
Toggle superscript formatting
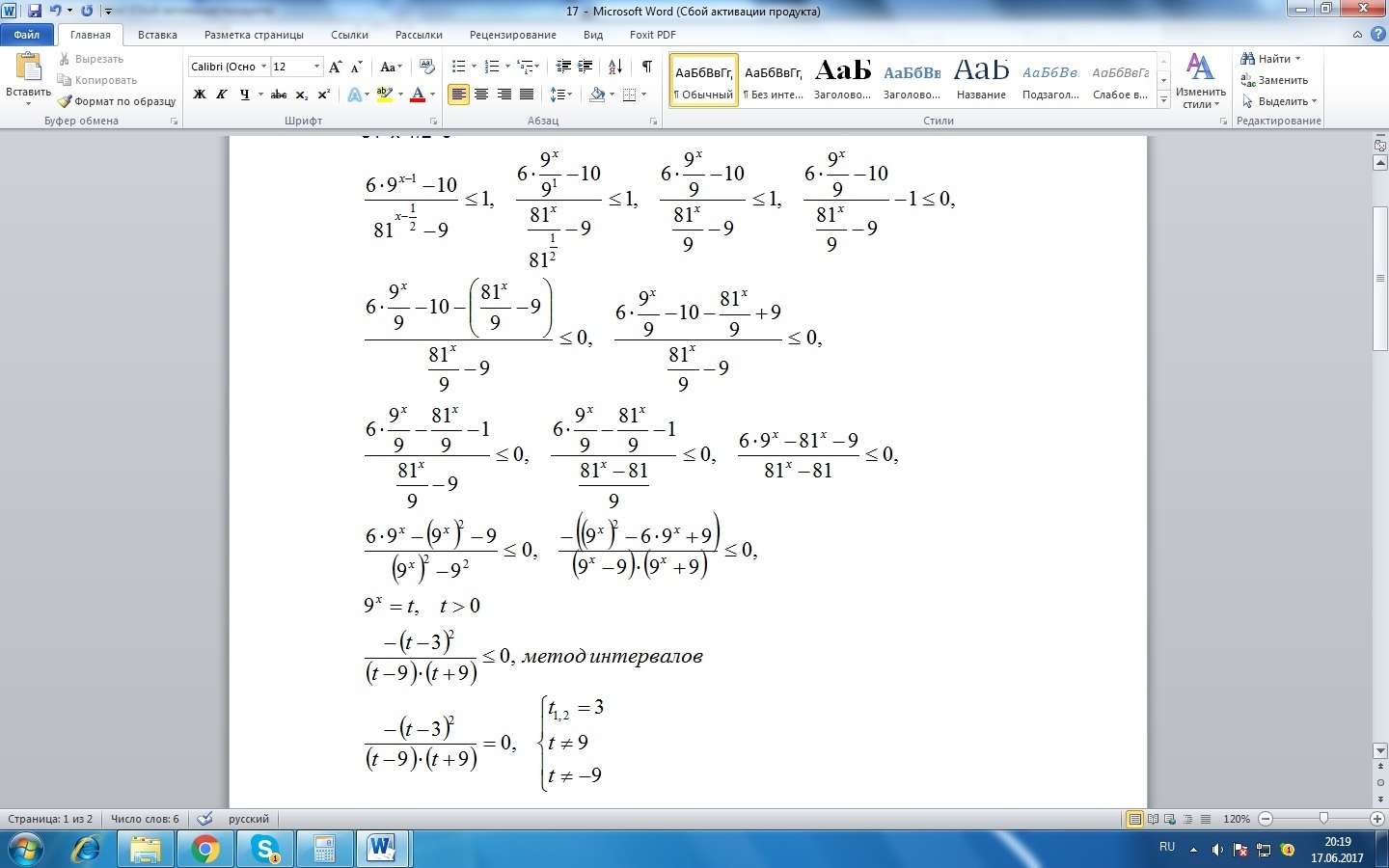[x=323, y=95]
